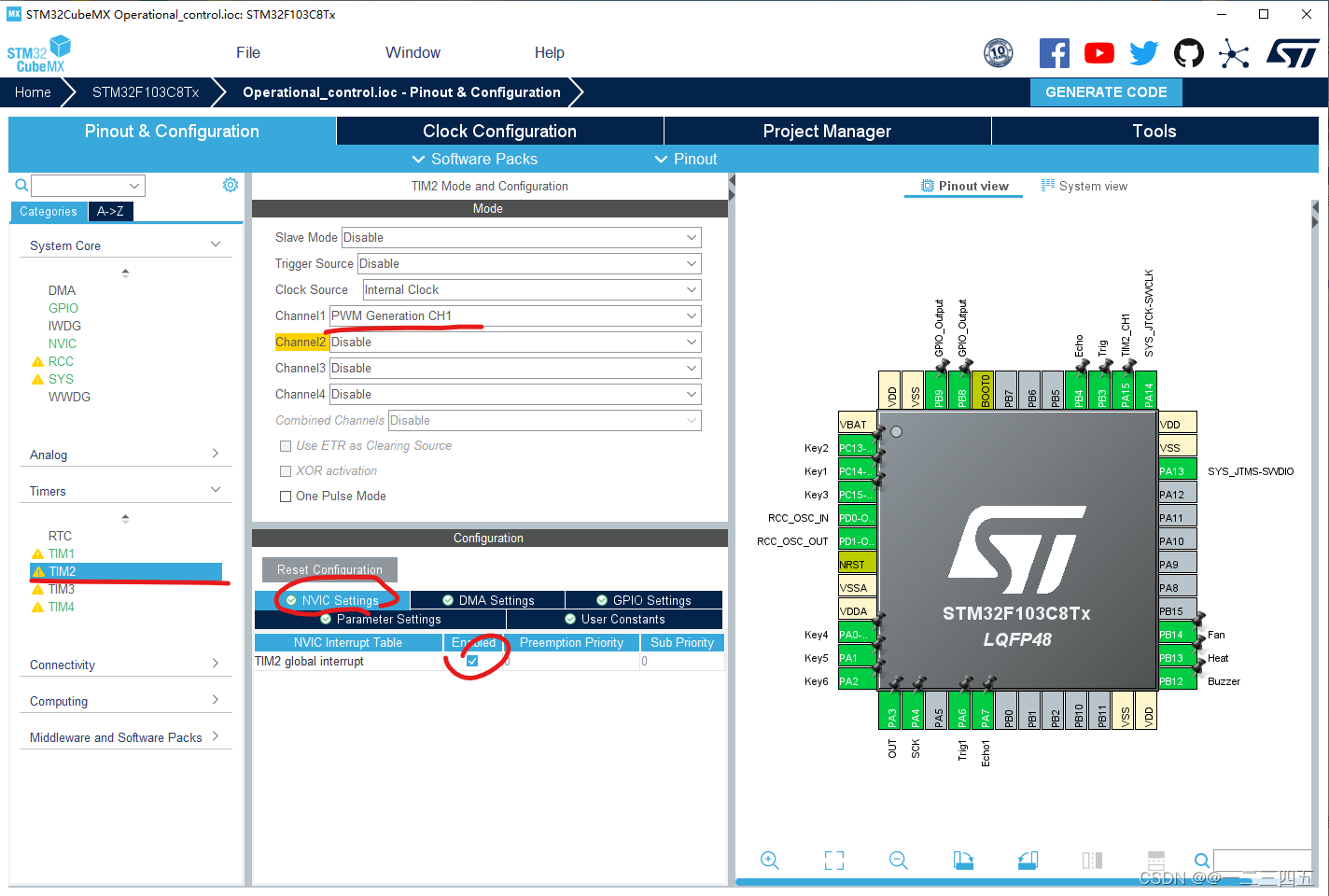
Task: Open the Channel1 PWM Generation dropdown
Action: pyautogui.click(x=515, y=316)
